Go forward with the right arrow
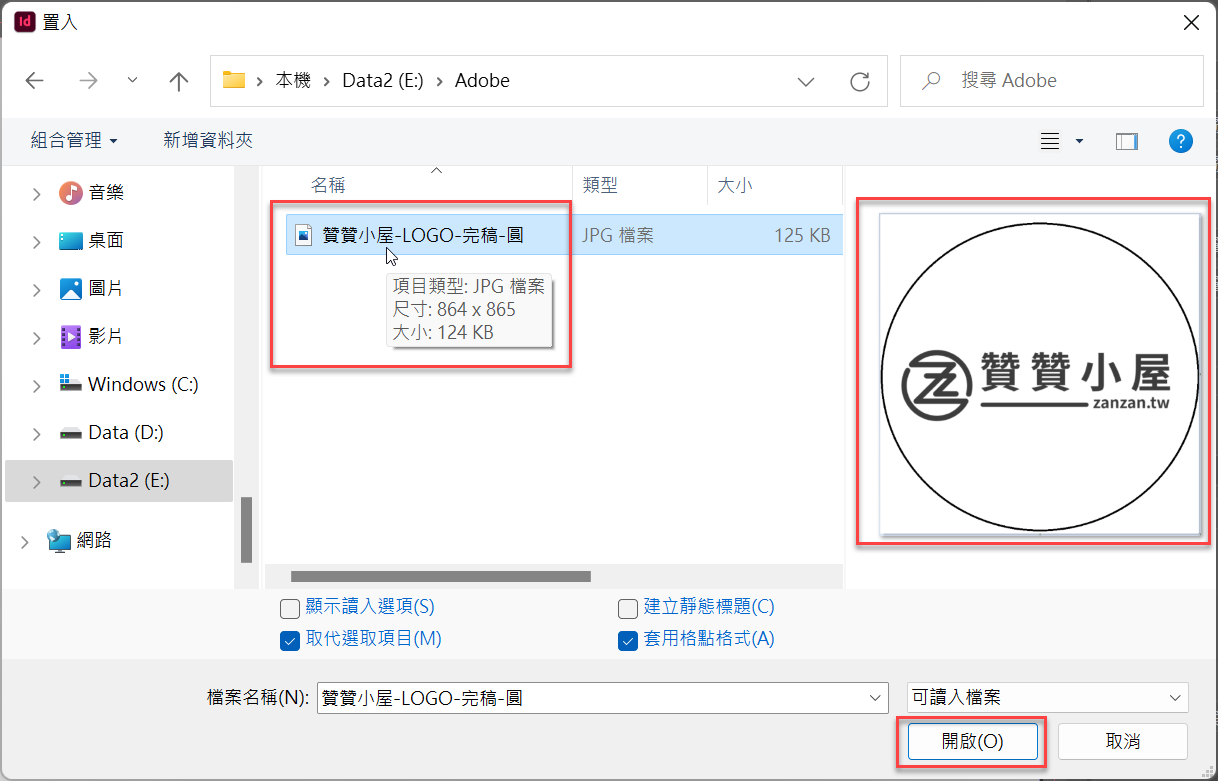Screen dimensions: 1218x781 point(88,81)
